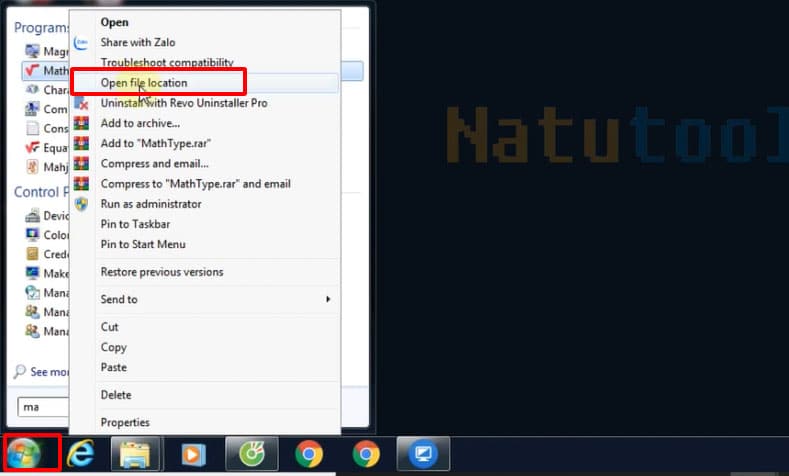The width and height of the screenshot is (789, 476).
Task: Choose Restore previous versions
Action: coord(162,272)
